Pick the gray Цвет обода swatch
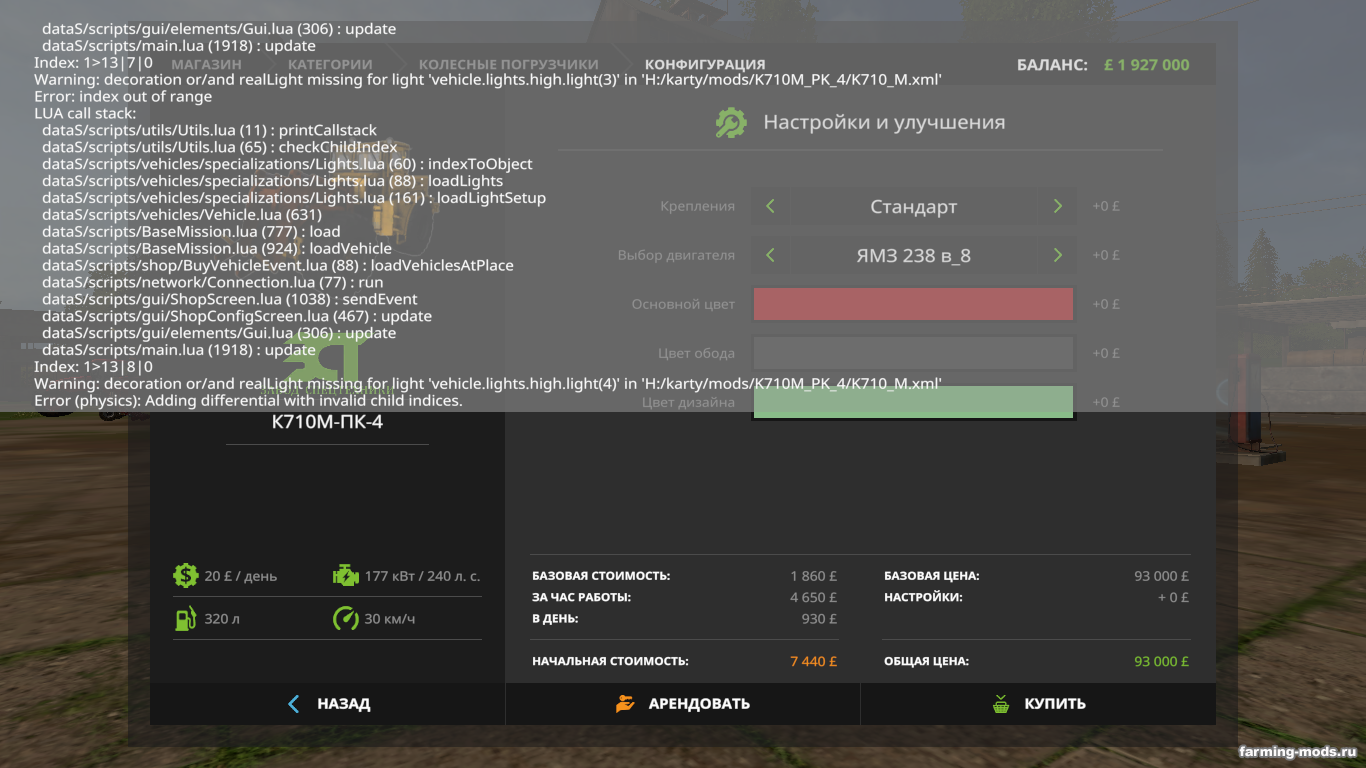1366x768 pixels. (x=913, y=353)
